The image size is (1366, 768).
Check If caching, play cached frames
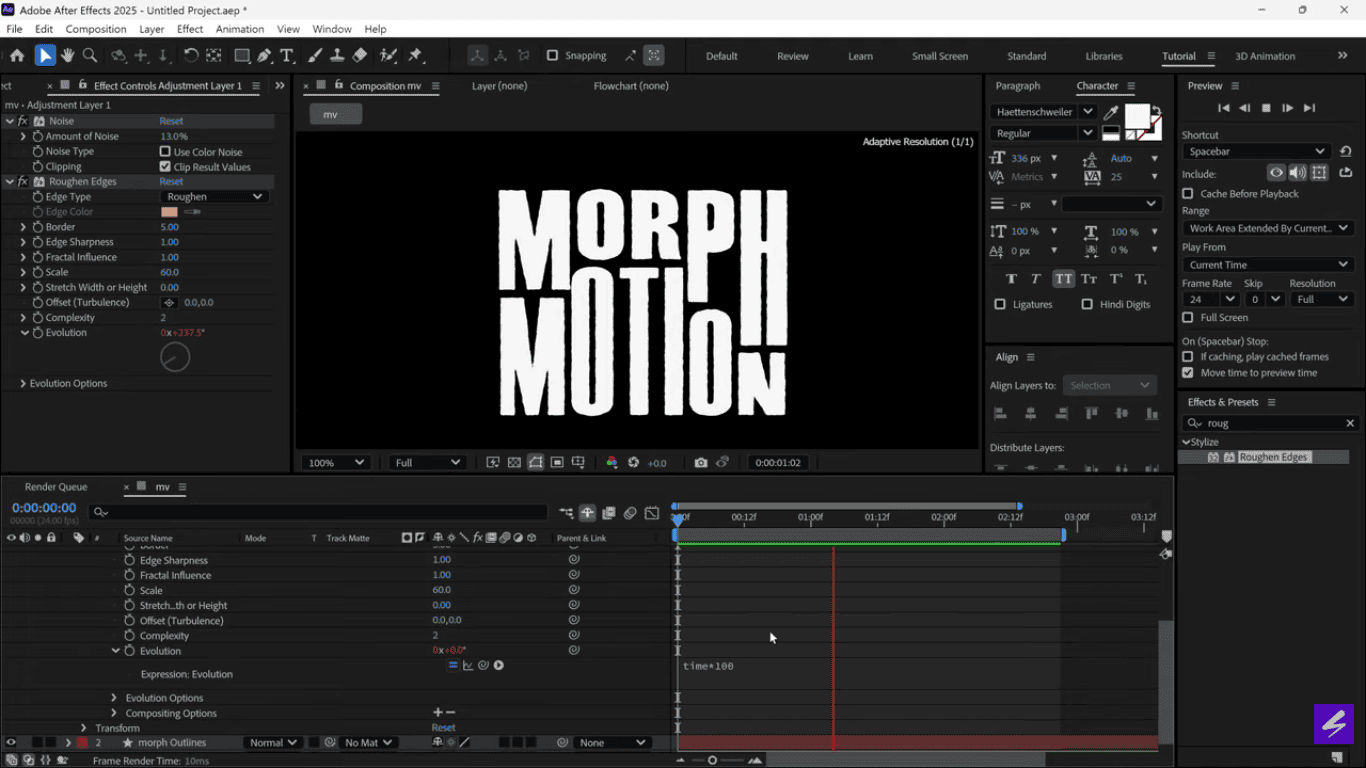(1188, 357)
